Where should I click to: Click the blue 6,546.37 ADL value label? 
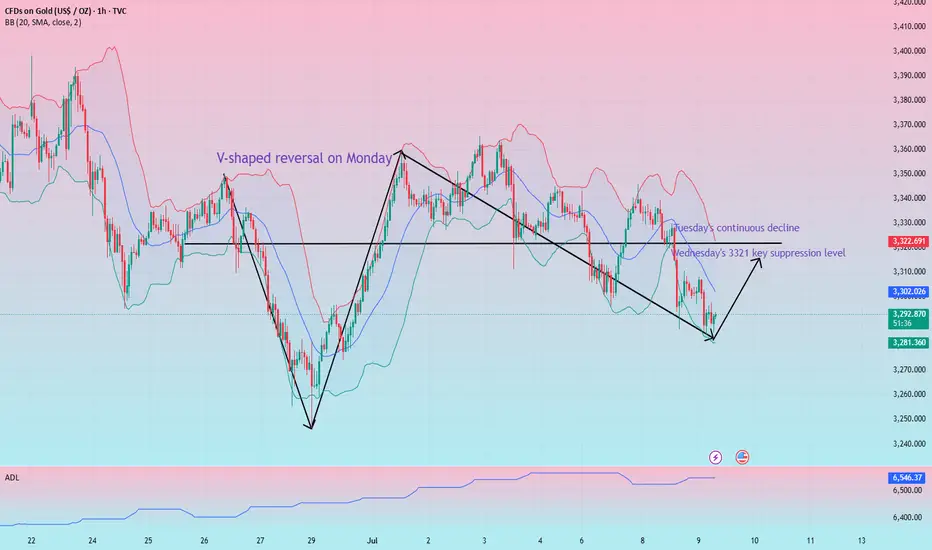point(909,477)
